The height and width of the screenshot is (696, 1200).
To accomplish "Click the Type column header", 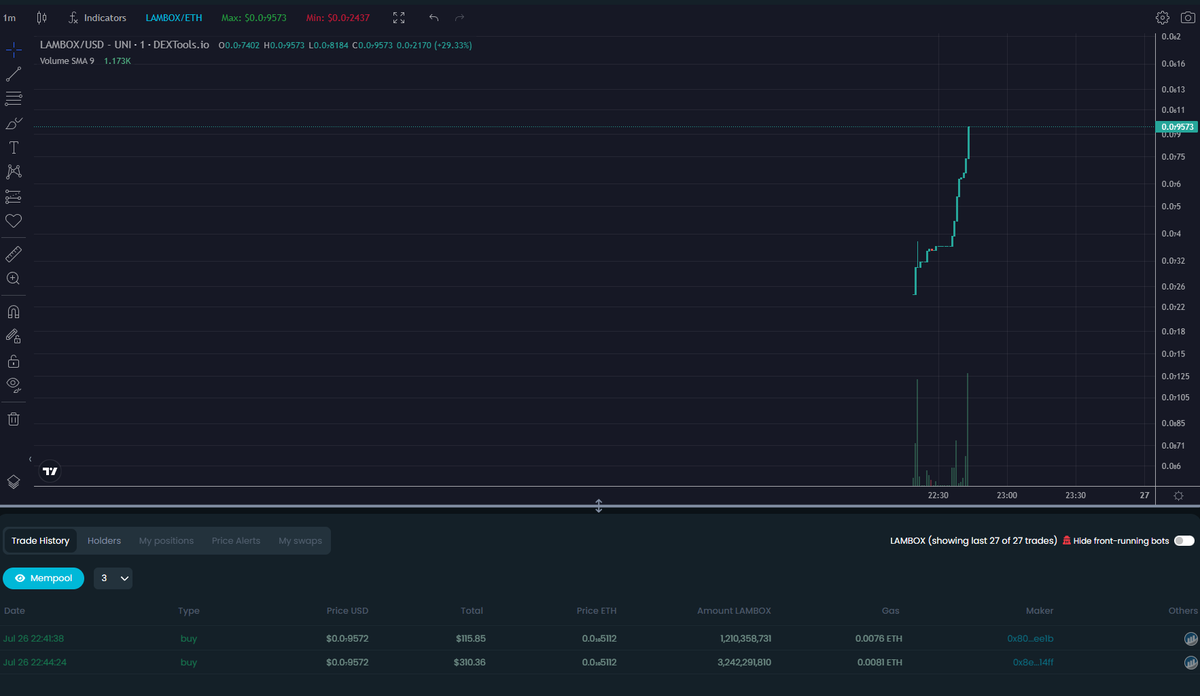I will tap(189, 610).
